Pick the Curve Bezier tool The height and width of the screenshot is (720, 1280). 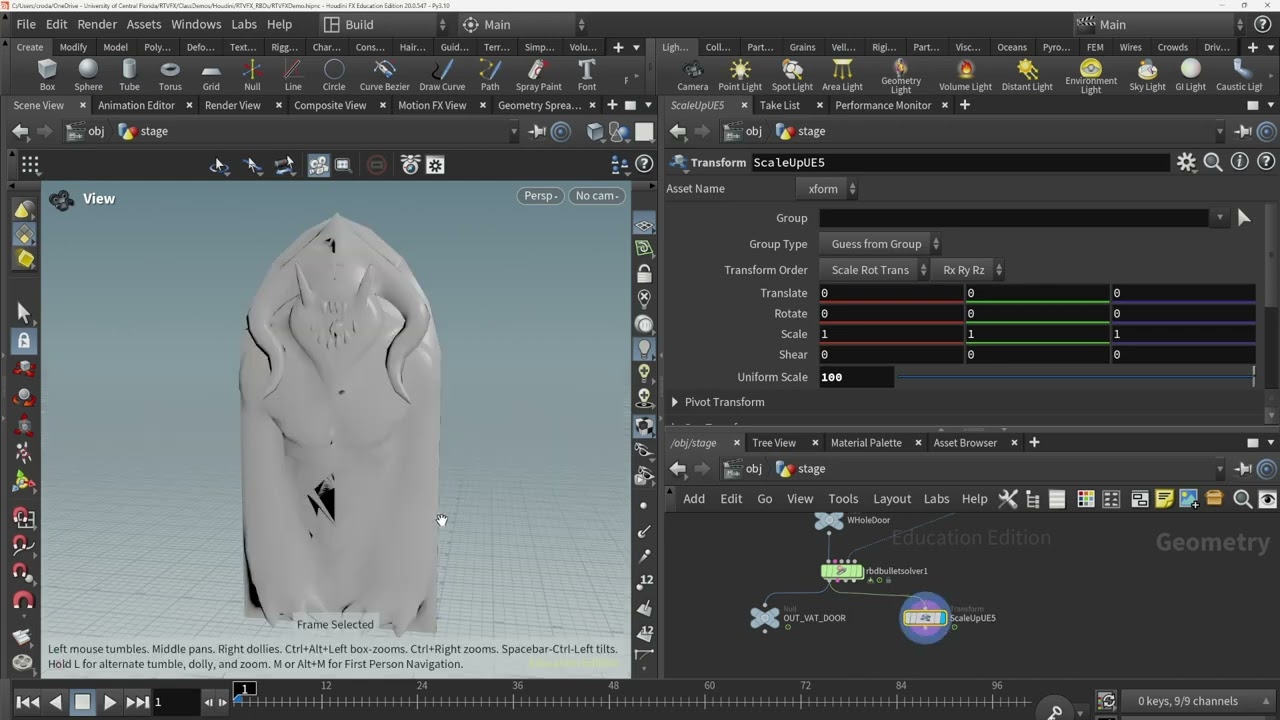click(384, 74)
